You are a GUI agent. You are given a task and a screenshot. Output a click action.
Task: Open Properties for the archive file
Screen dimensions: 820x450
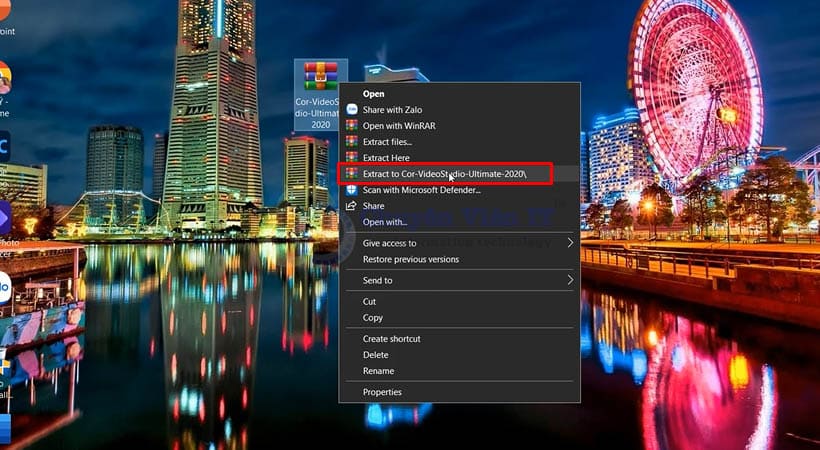[382, 392]
